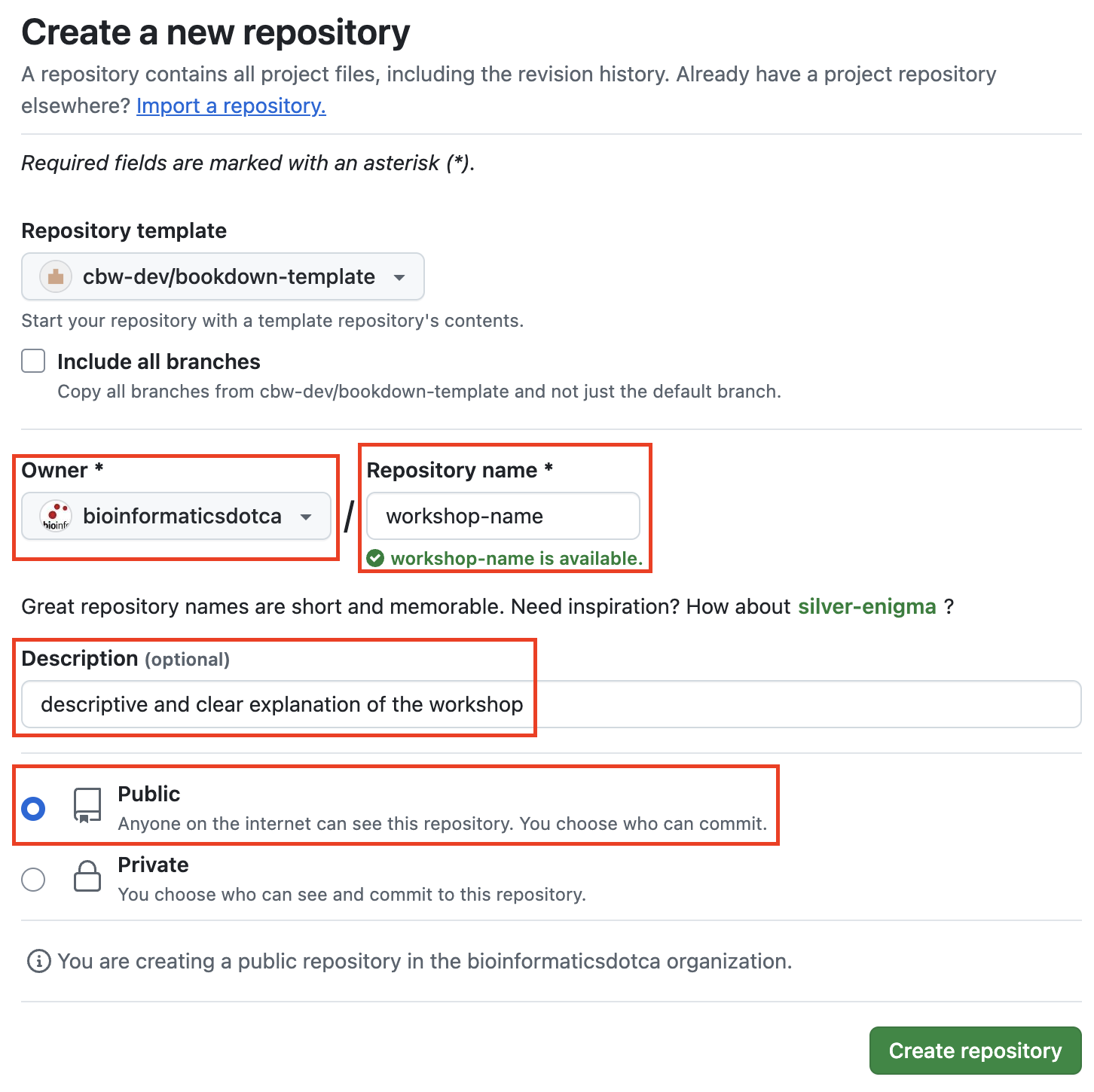
Task: Click the silver-enigma name suggestion
Action: pos(866,606)
